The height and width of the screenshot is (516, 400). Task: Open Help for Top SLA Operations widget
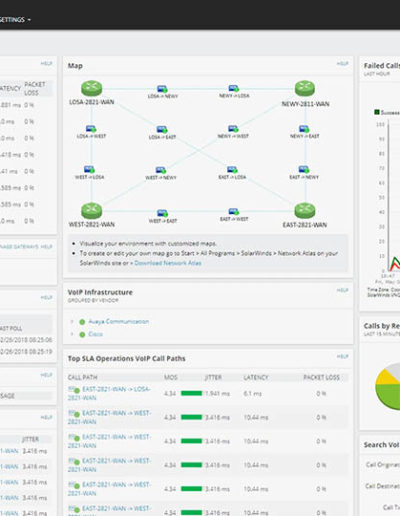point(342,356)
